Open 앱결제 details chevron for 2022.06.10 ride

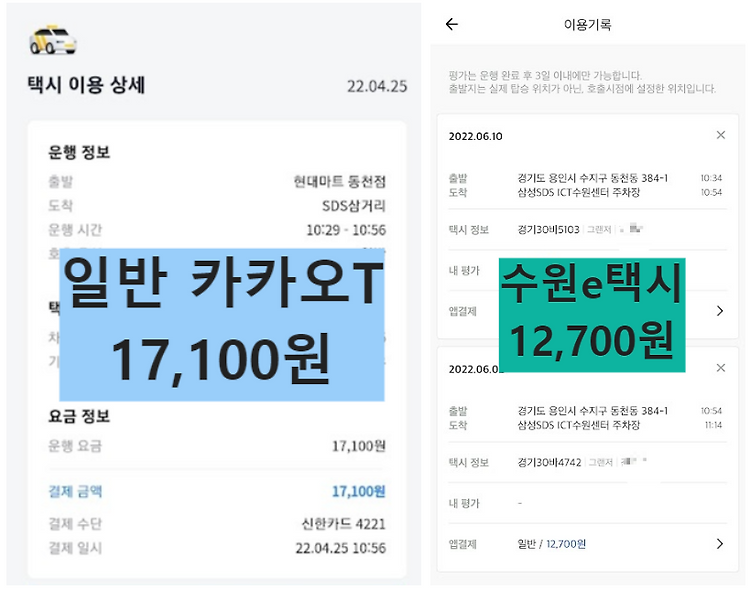tap(720, 311)
